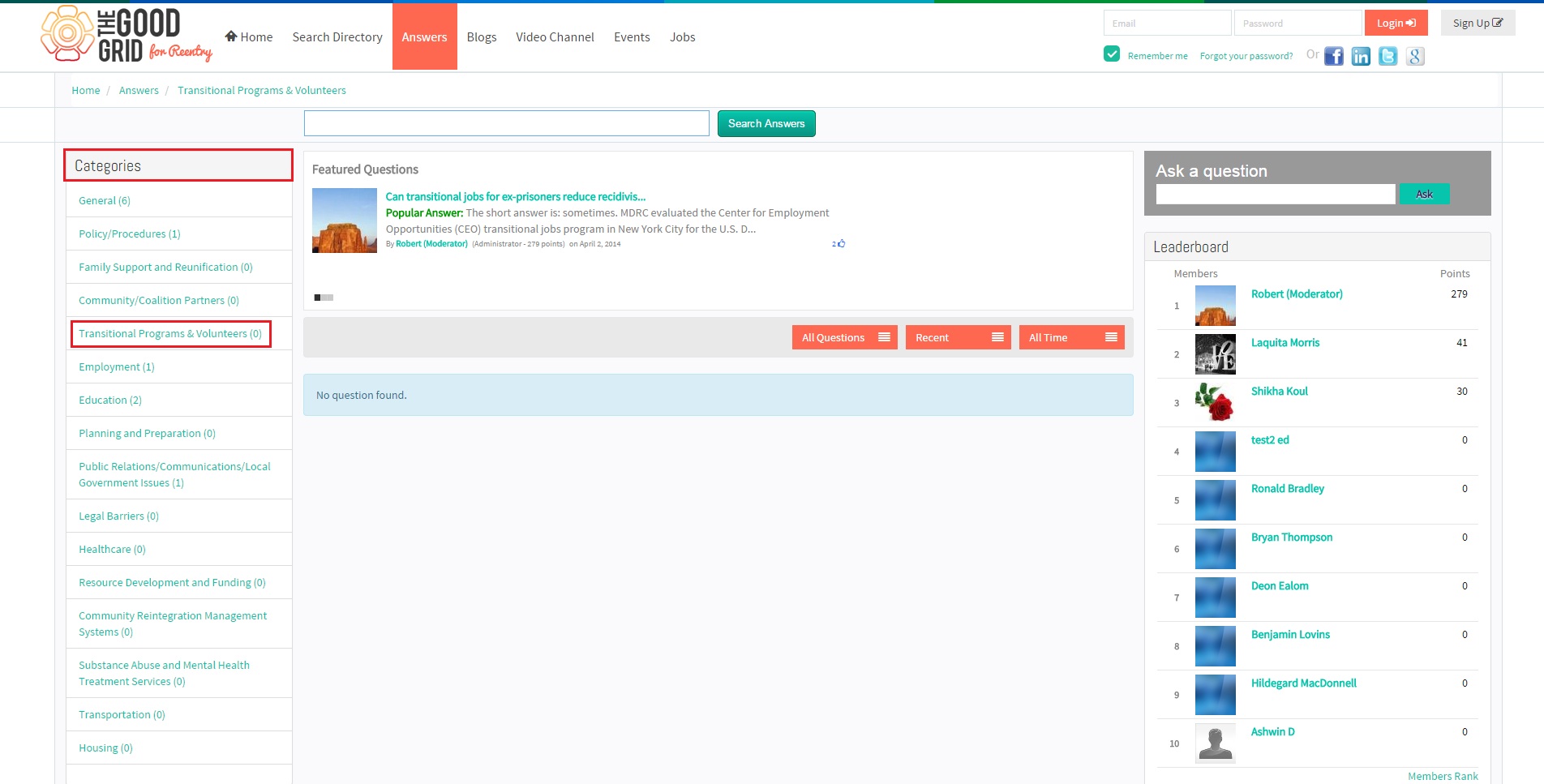Open Resource Development and Funding category
The height and width of the screenshot is (784, 1544).
[172, 582]
